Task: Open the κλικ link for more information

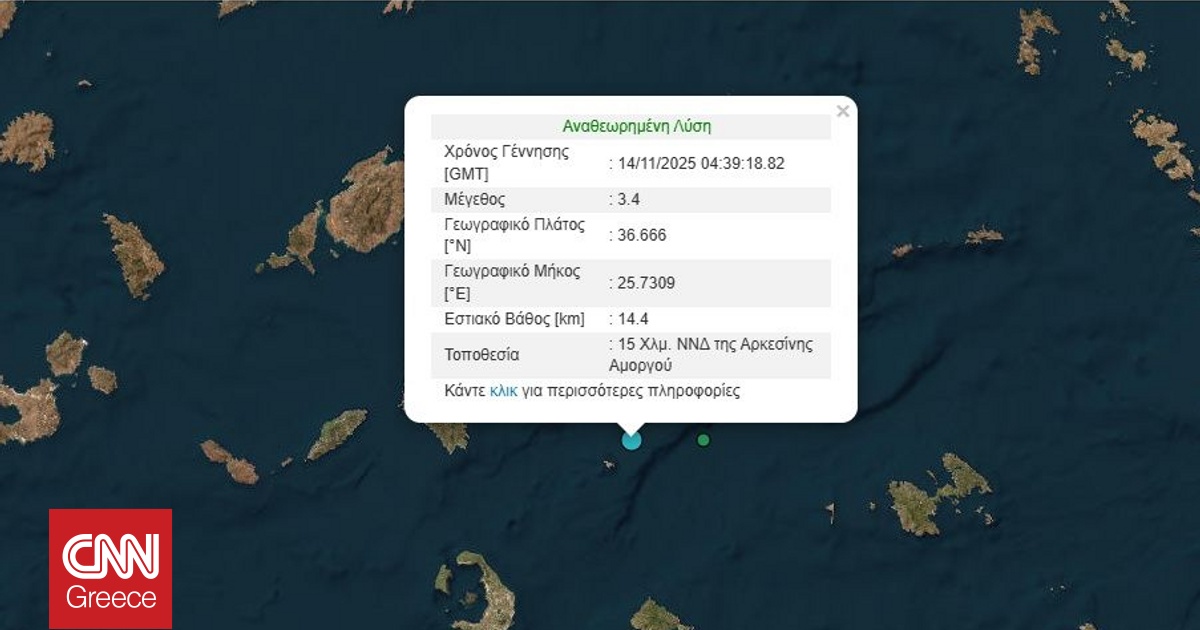Action: (503, 391)
